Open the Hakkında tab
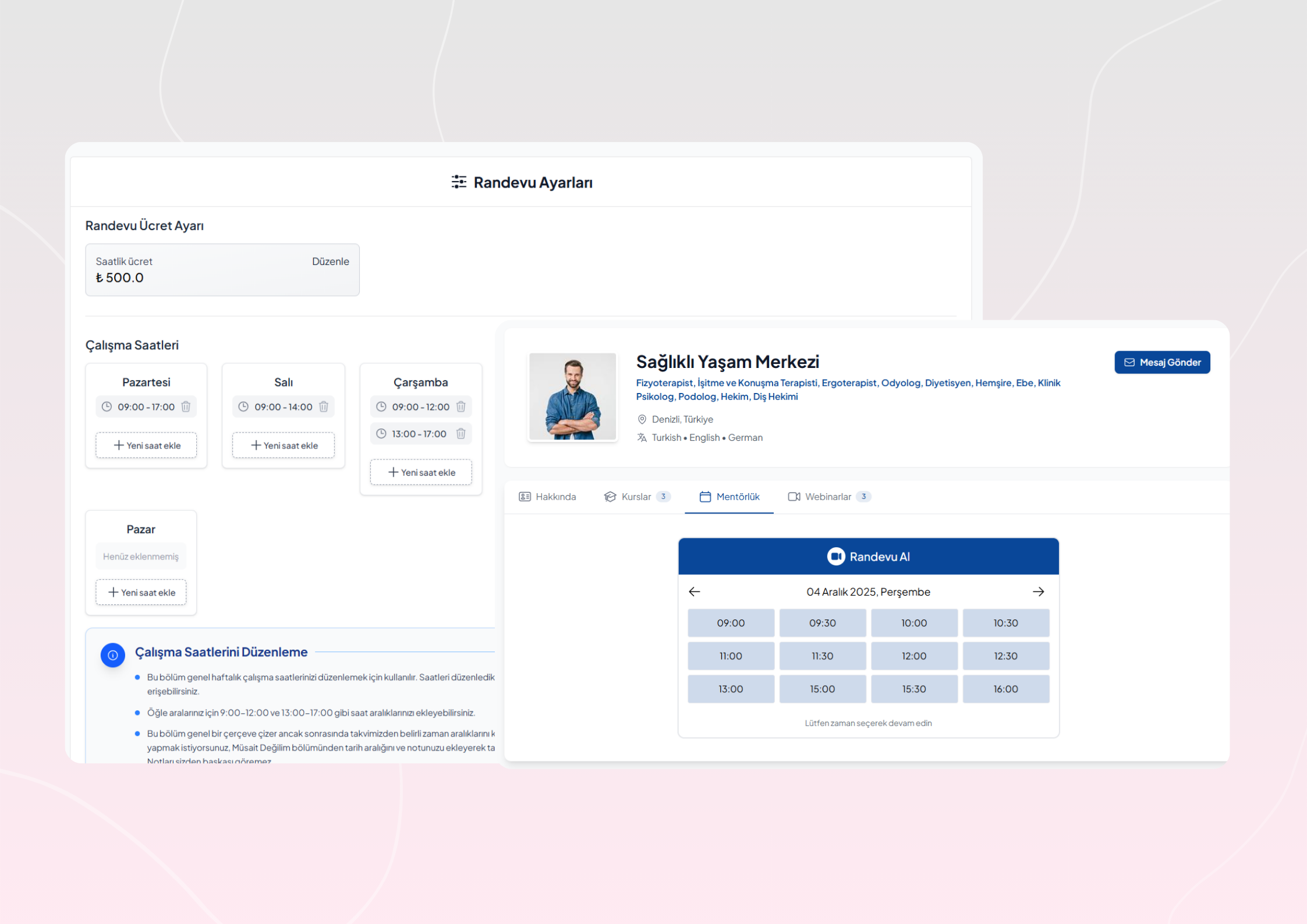 [547, 497]
